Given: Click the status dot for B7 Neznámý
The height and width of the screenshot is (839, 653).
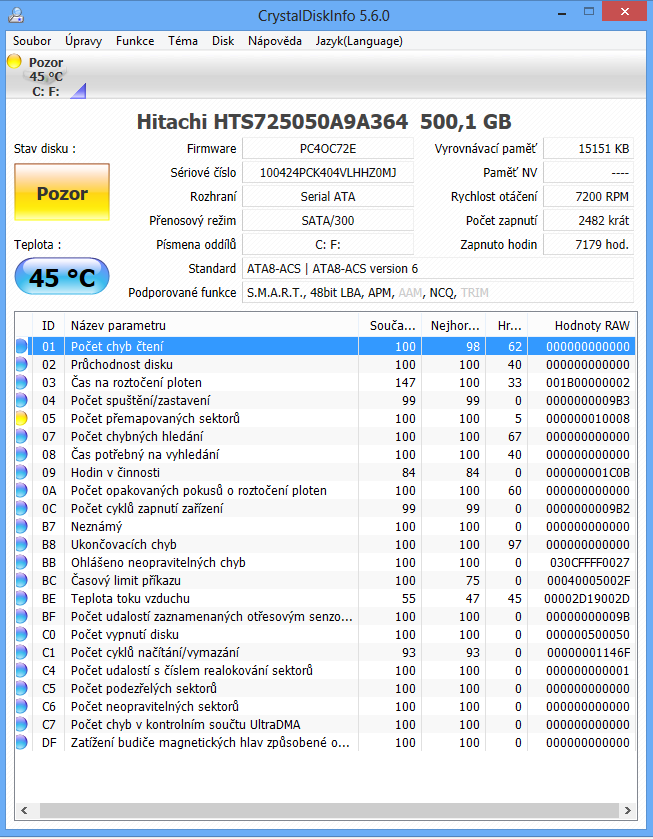Looking at the screenshot, I should tap(21, 527).
